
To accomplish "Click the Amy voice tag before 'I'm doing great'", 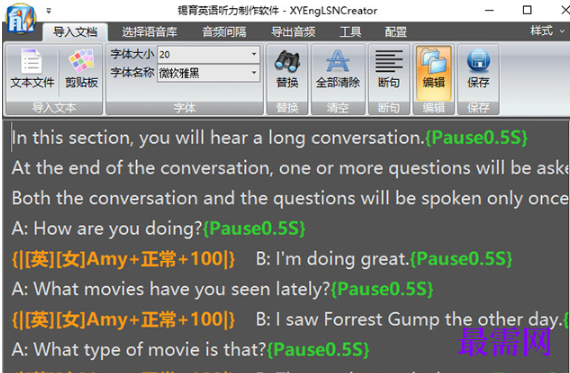I will [124, 259].
